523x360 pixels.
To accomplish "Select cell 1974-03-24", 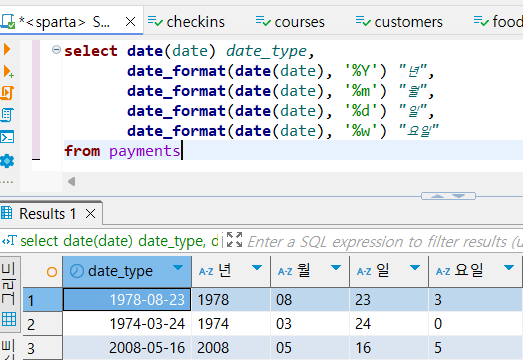I will [x=127, y=324].
